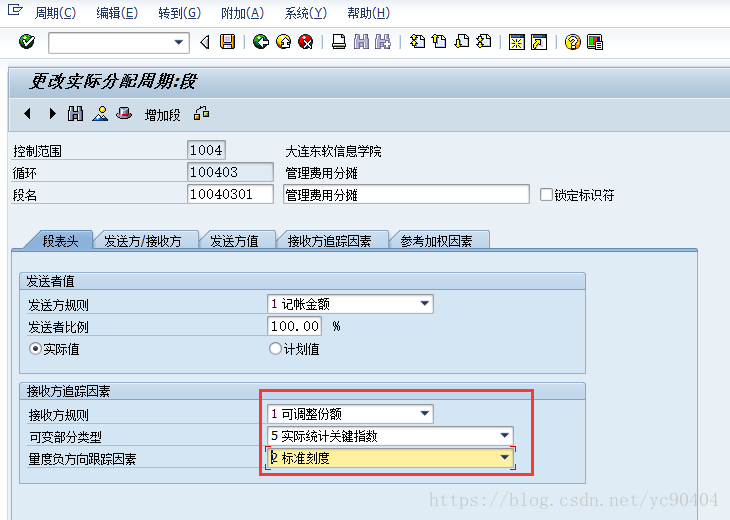The width and height of the screenshot is (730, 520).
Task: Exit using the yellow up-arrow icon
Action: pyautogui.click(x=283, y=42)
